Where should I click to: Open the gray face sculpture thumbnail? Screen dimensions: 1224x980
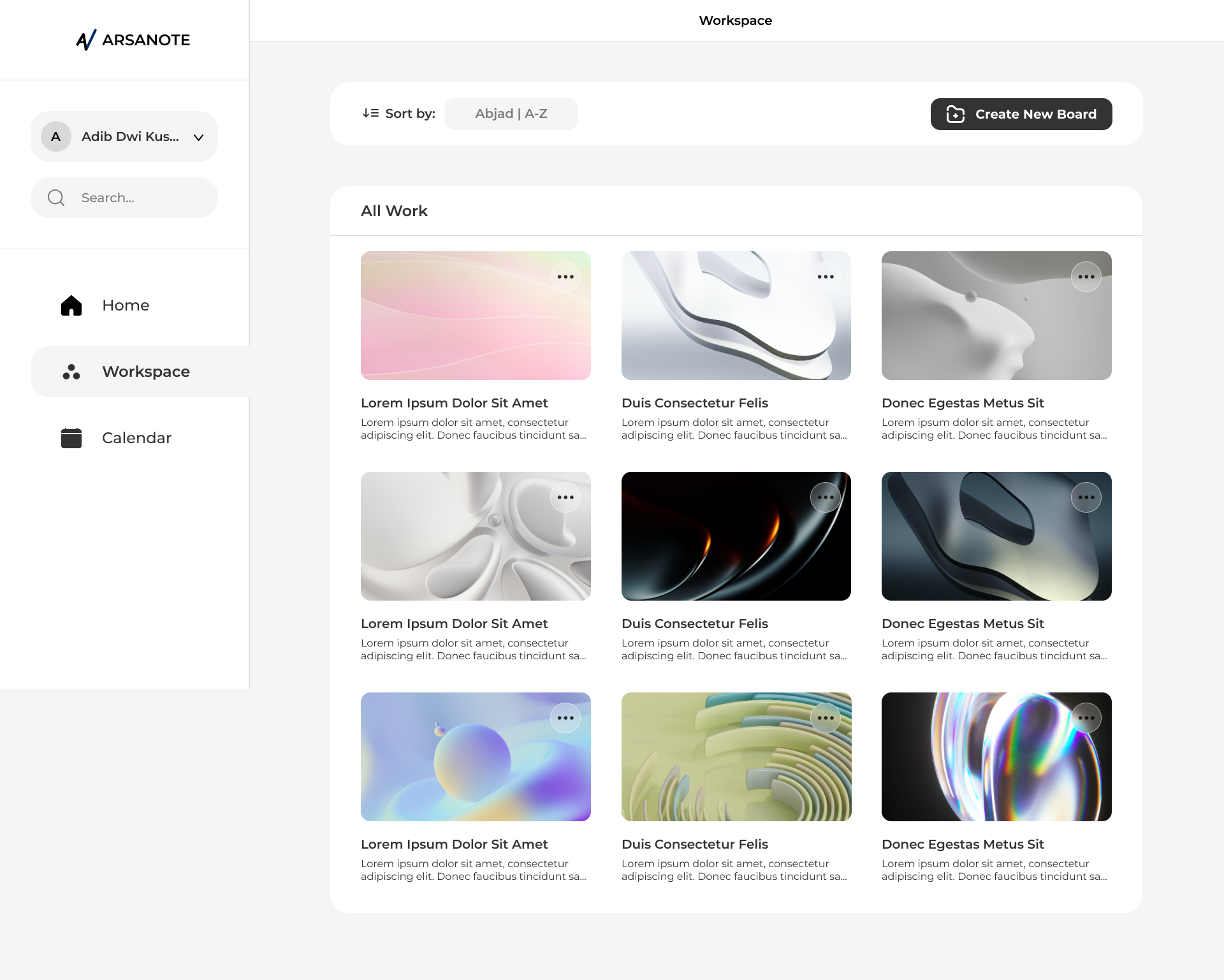pos(982,325)
